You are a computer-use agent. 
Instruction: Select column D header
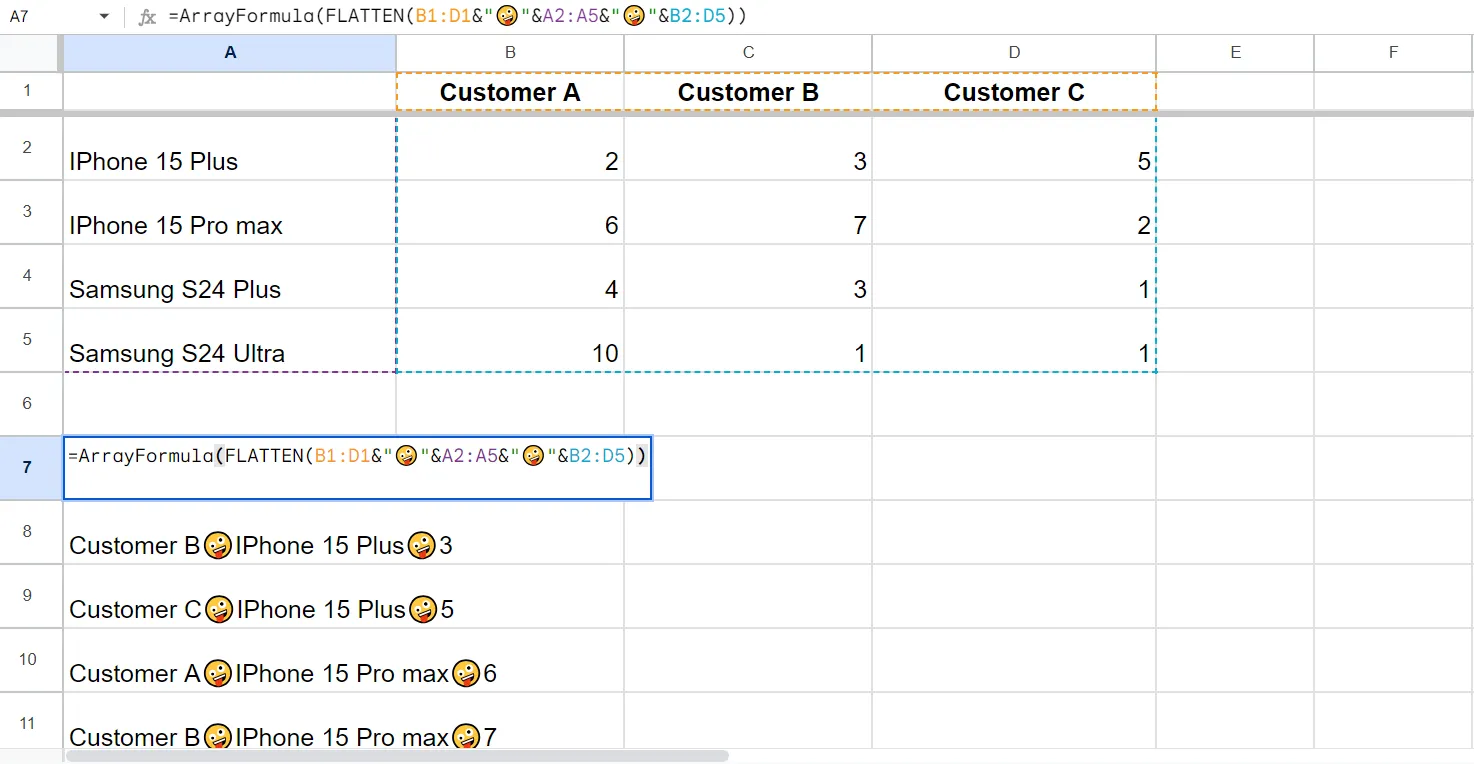click(1014, 53)
